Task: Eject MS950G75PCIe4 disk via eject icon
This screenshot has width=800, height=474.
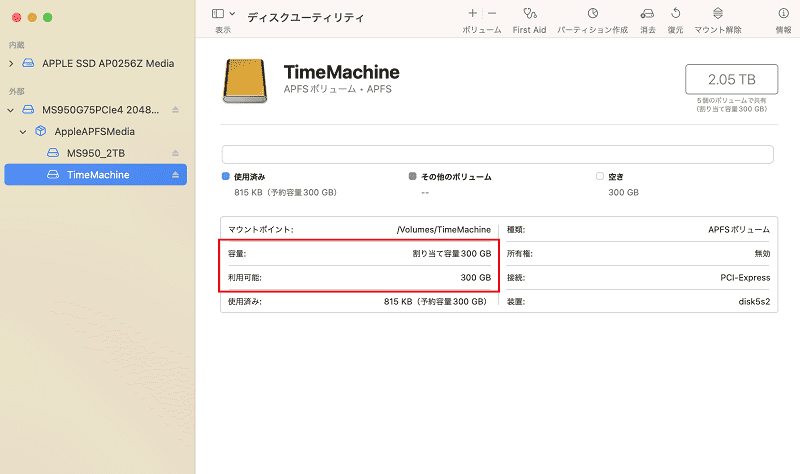Action: [175, 110]
